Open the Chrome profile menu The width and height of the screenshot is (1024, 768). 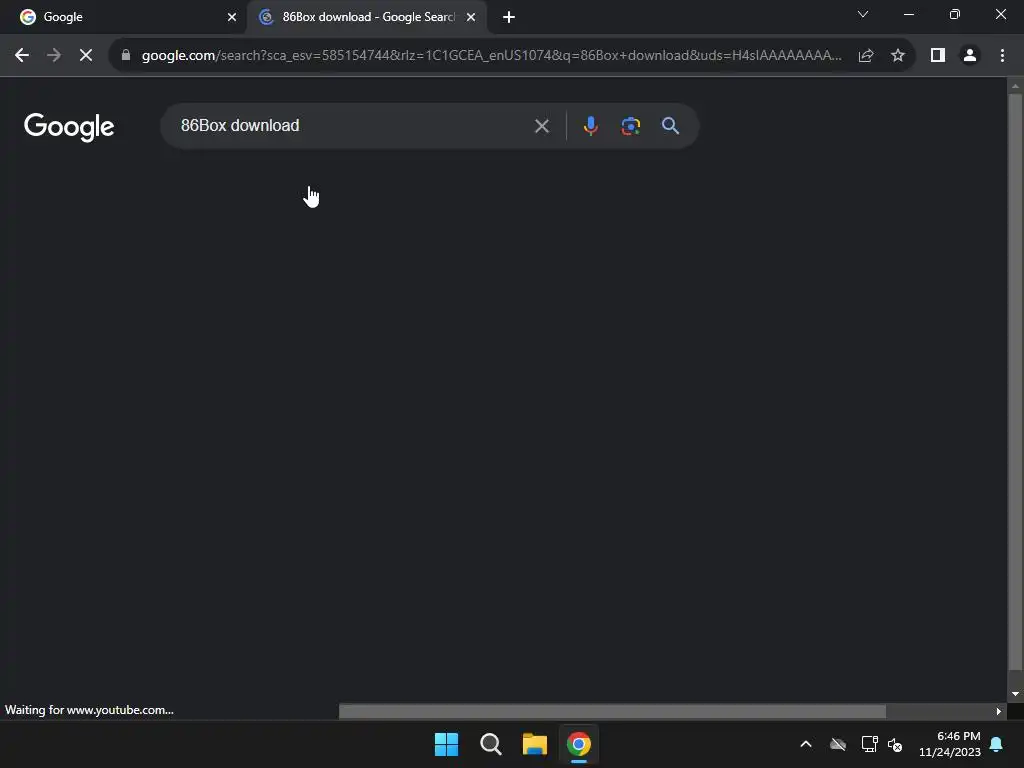[x=970, y=56]
